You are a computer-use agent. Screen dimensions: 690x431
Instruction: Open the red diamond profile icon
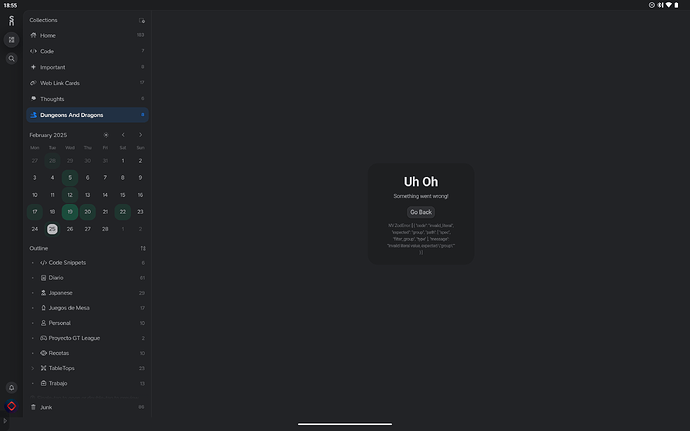point(11,406)
